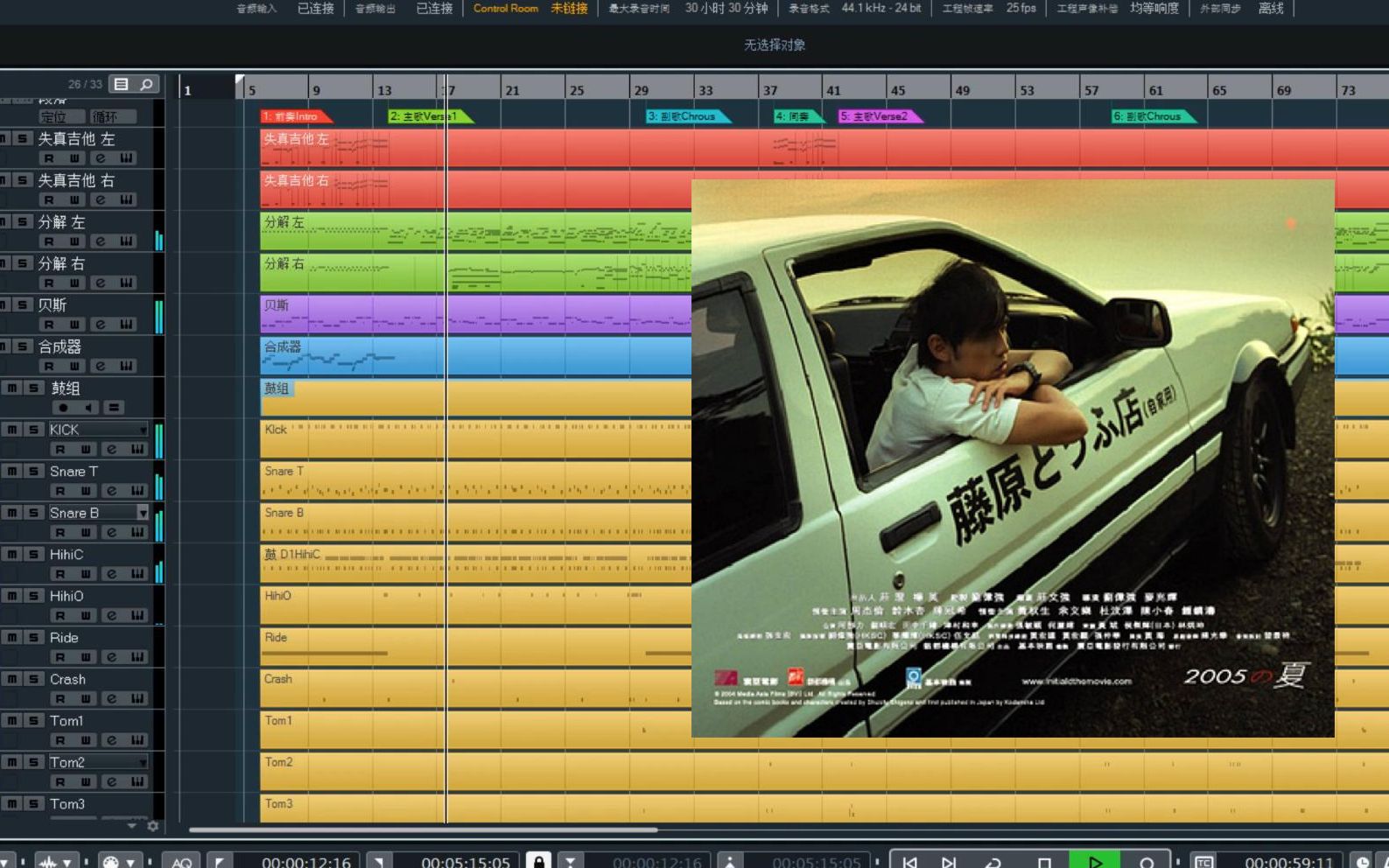Mute the KICK track

point(12,430)
